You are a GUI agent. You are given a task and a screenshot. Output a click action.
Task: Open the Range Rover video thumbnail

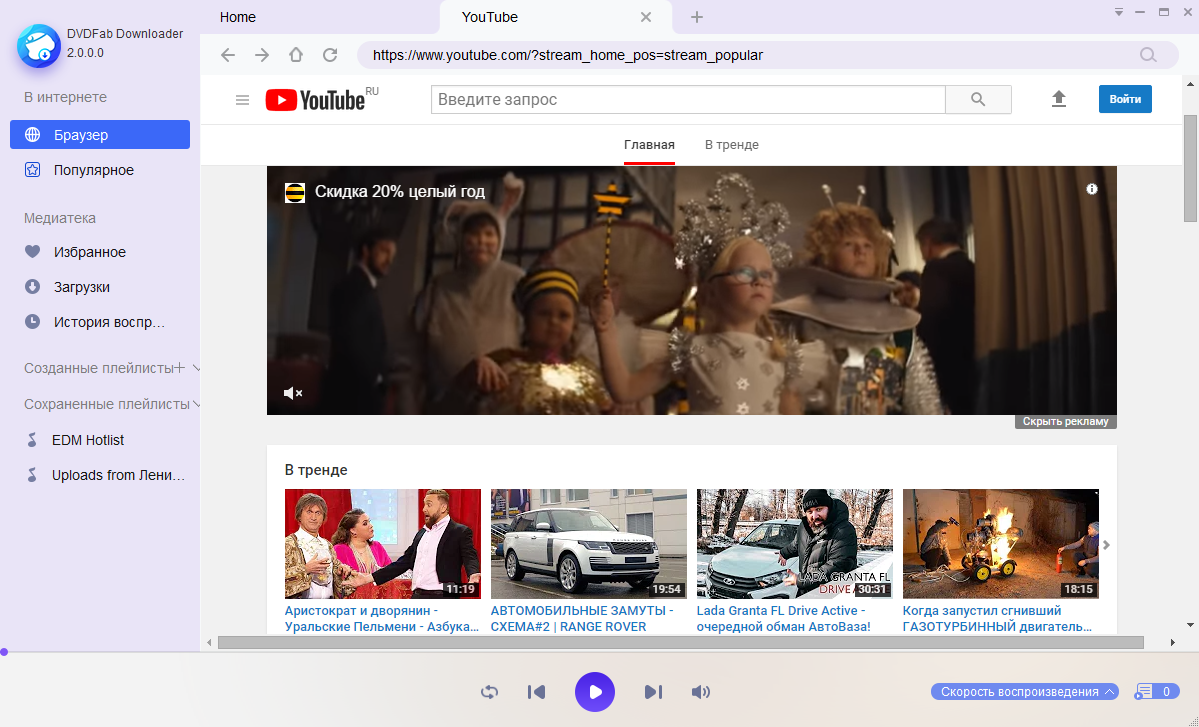point(588,543)
